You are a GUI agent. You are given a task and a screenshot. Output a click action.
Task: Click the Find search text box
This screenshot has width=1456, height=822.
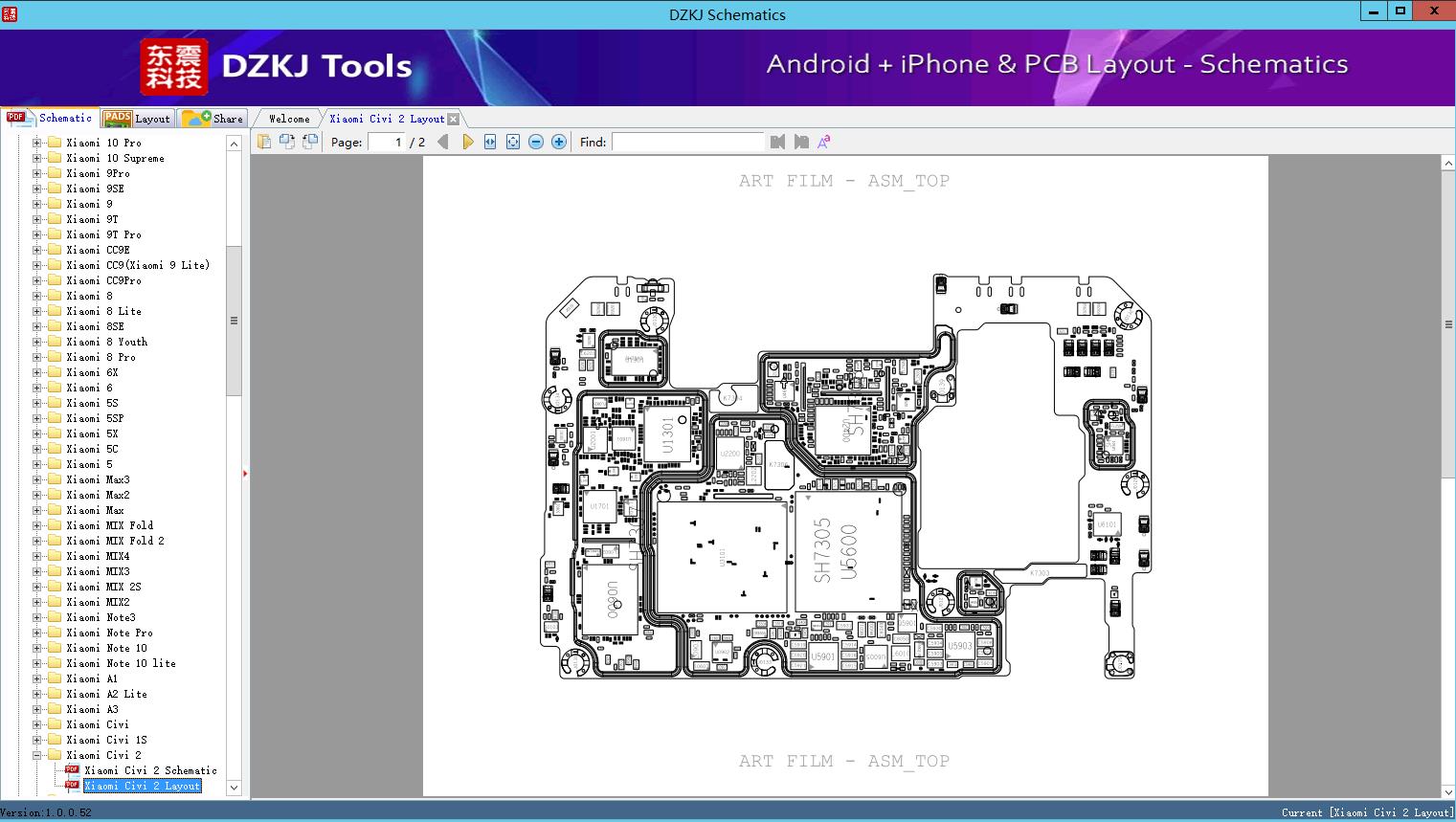pyautogui.click(x=688, y=142)
